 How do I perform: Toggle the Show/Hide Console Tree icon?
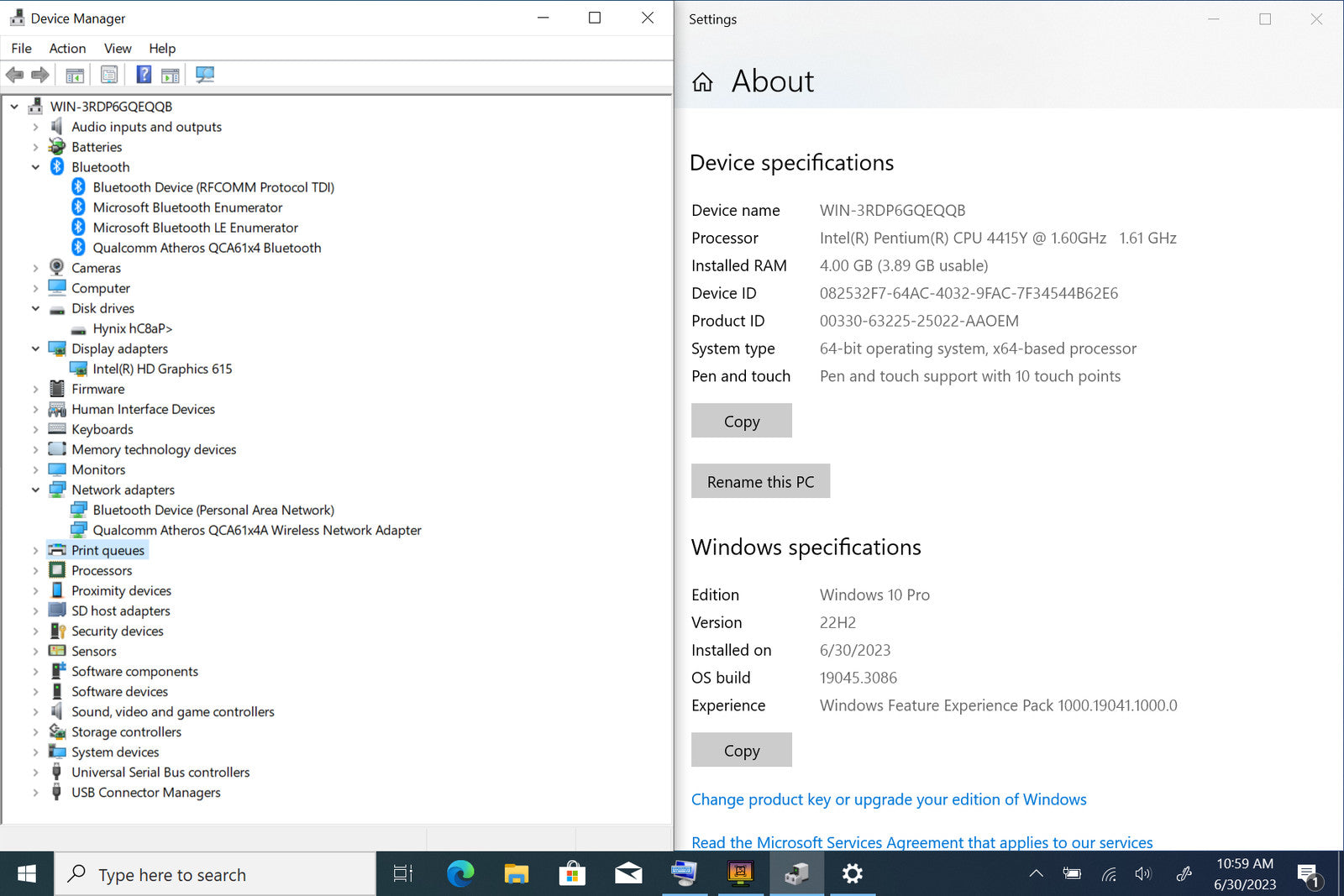point(75,75)
